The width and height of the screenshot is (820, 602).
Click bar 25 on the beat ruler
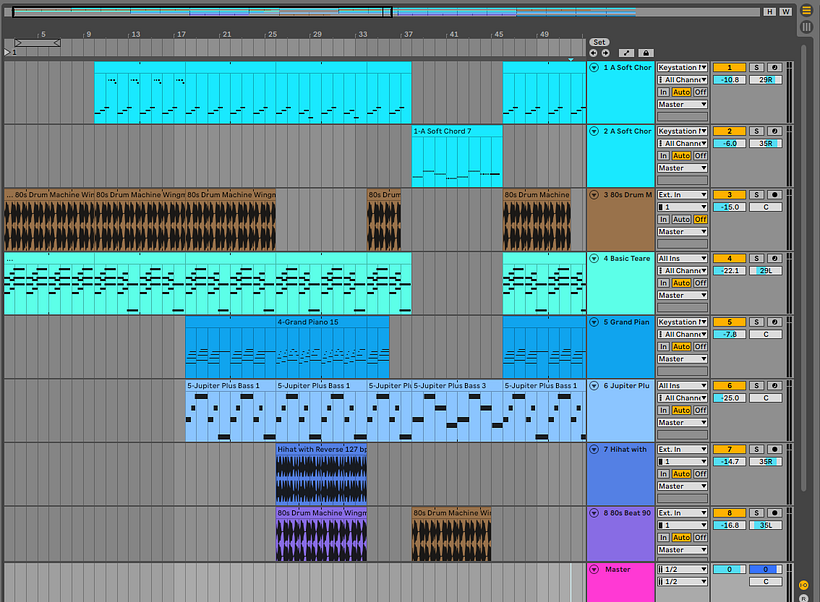click(272, 34)
